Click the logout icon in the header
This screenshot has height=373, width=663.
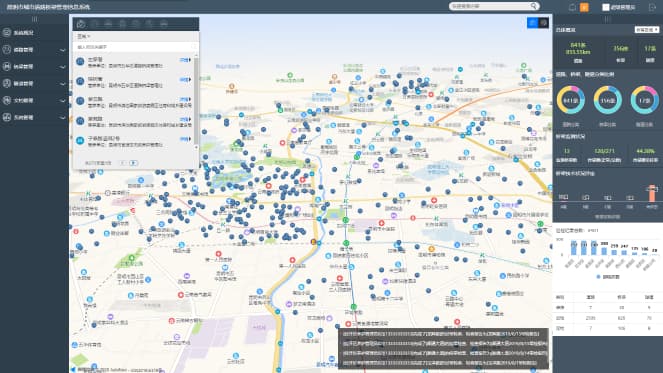[652, 7]
